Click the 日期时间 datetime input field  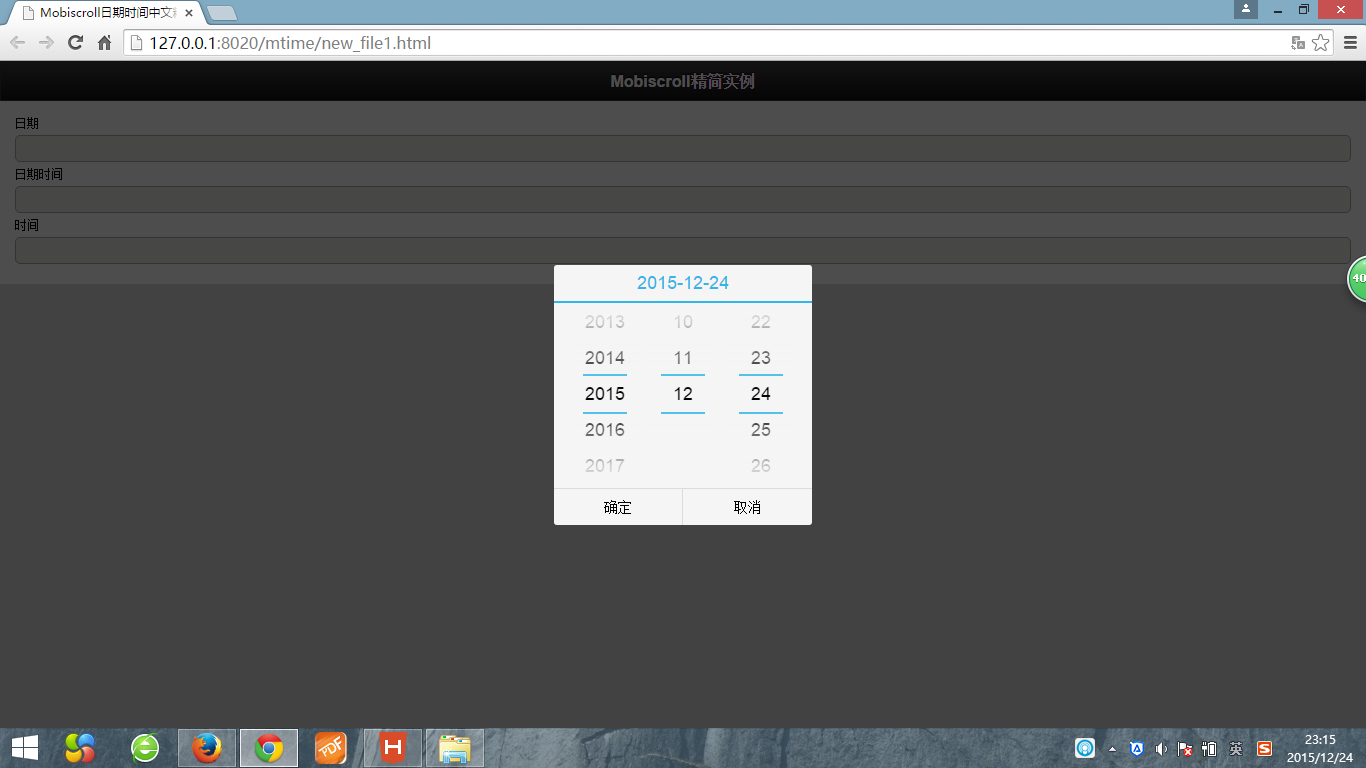[x=683, y=199]
